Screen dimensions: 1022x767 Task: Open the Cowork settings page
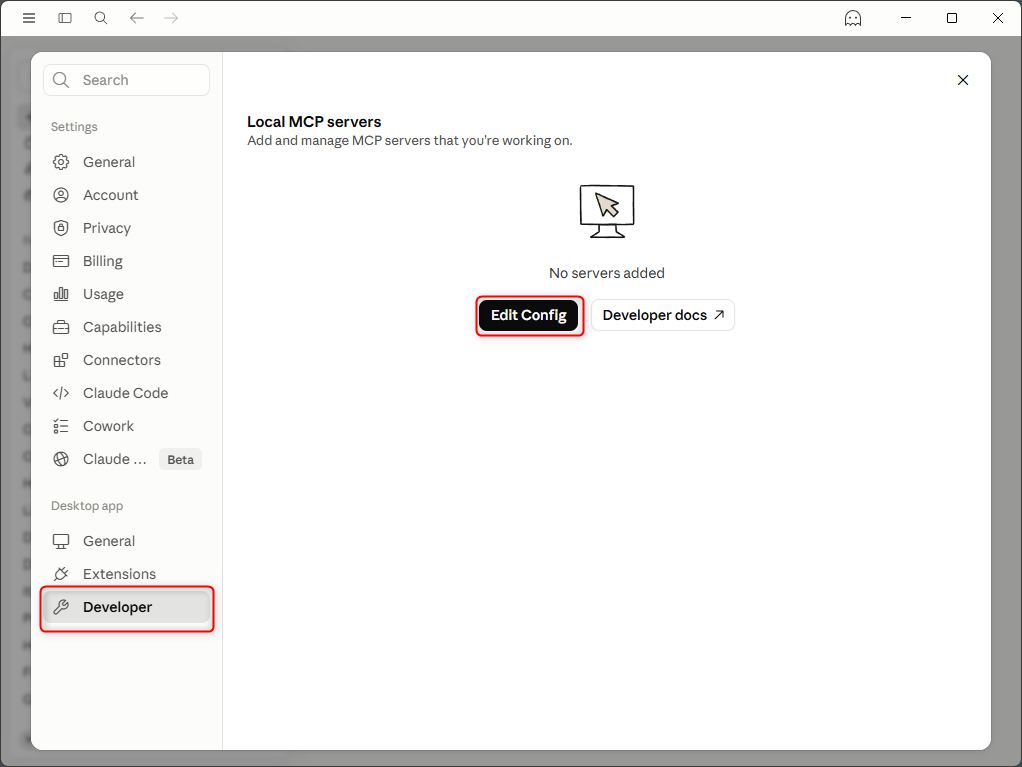click(126, 426)
